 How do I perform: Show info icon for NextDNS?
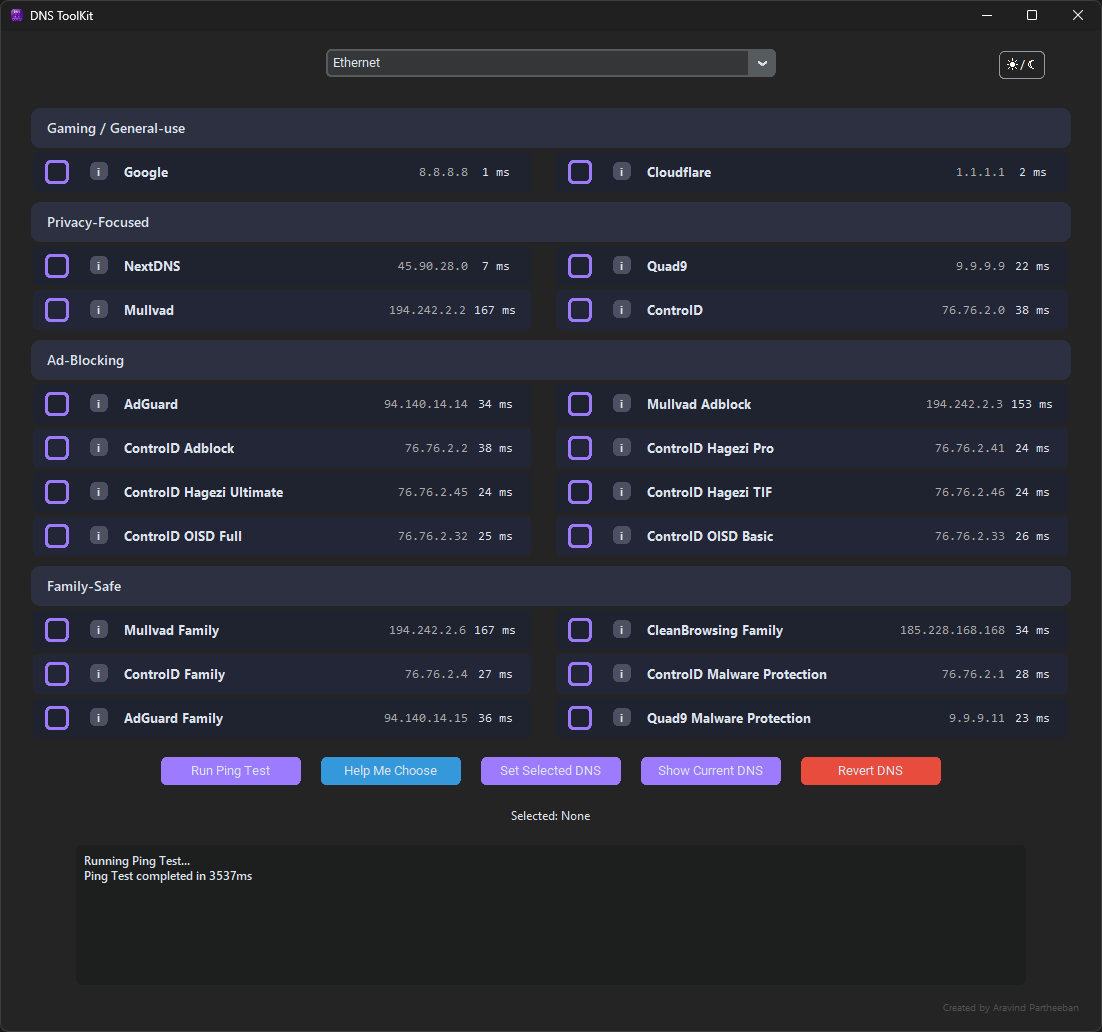pyautogui.click(x=98, y=266)
